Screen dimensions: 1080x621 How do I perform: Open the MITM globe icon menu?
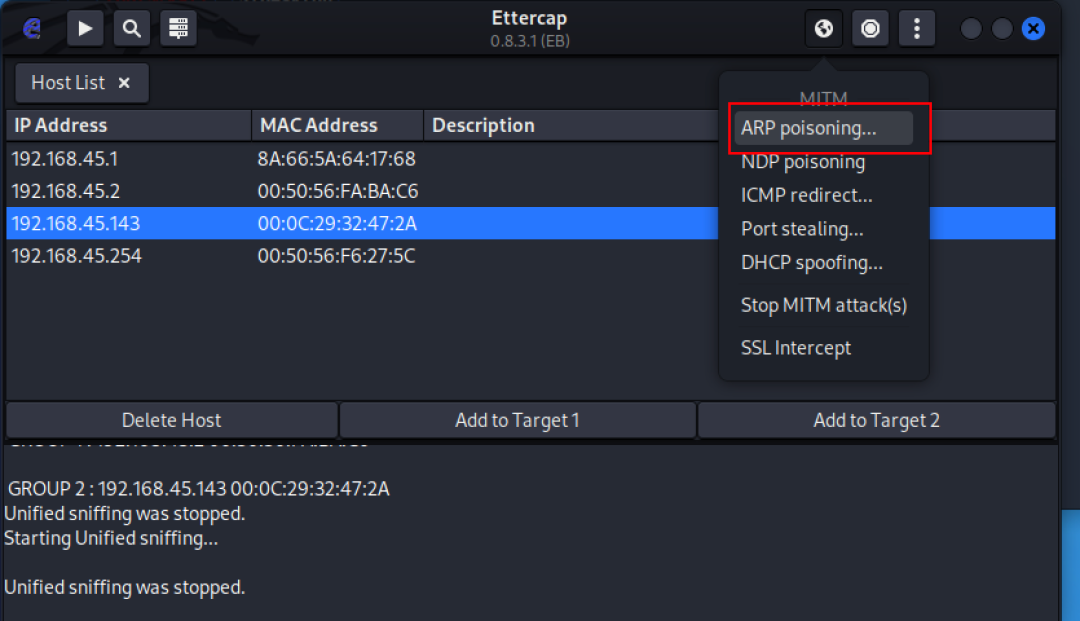823,28
